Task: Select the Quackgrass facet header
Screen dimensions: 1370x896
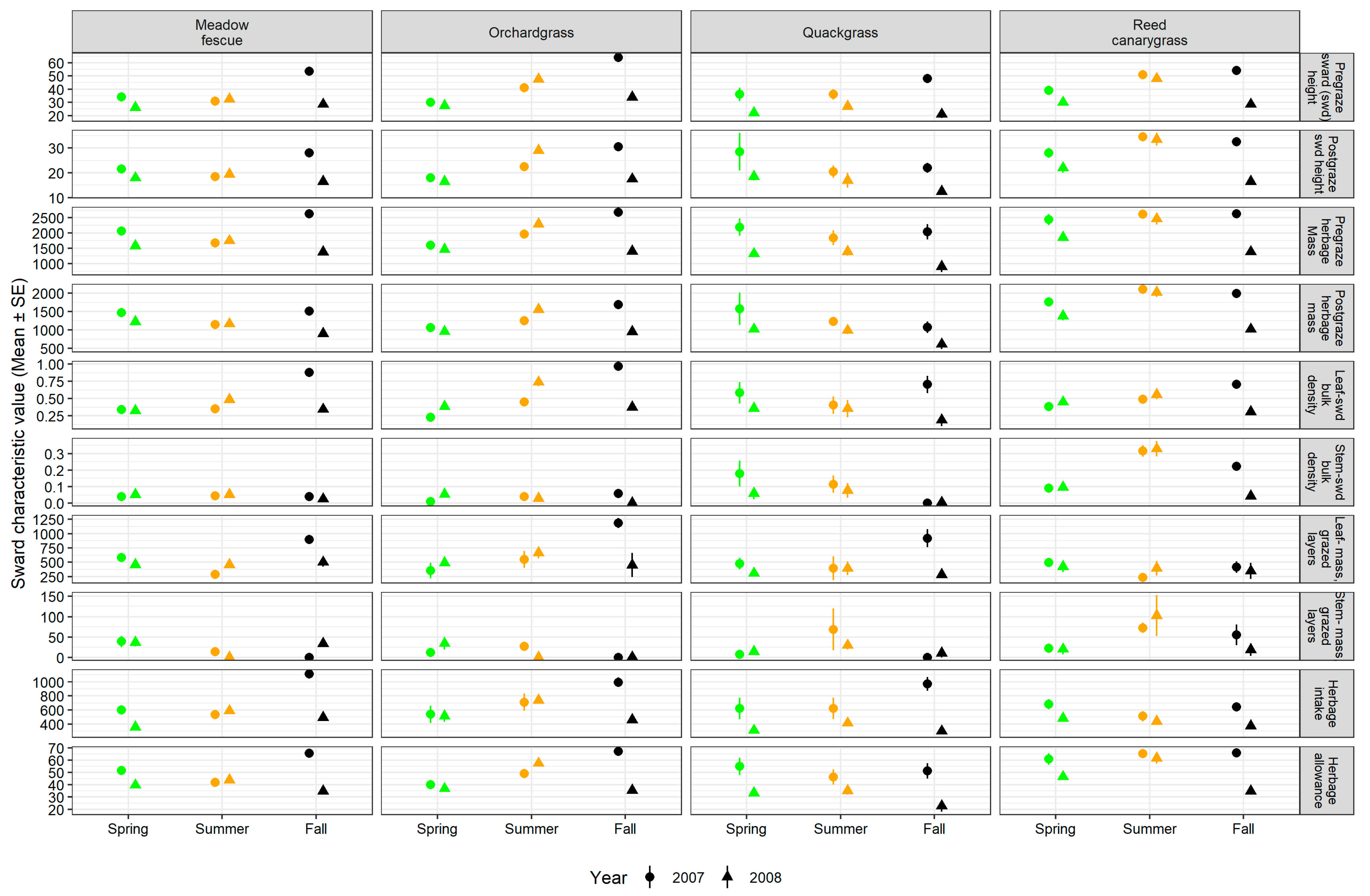Action: tap(840, 32)
